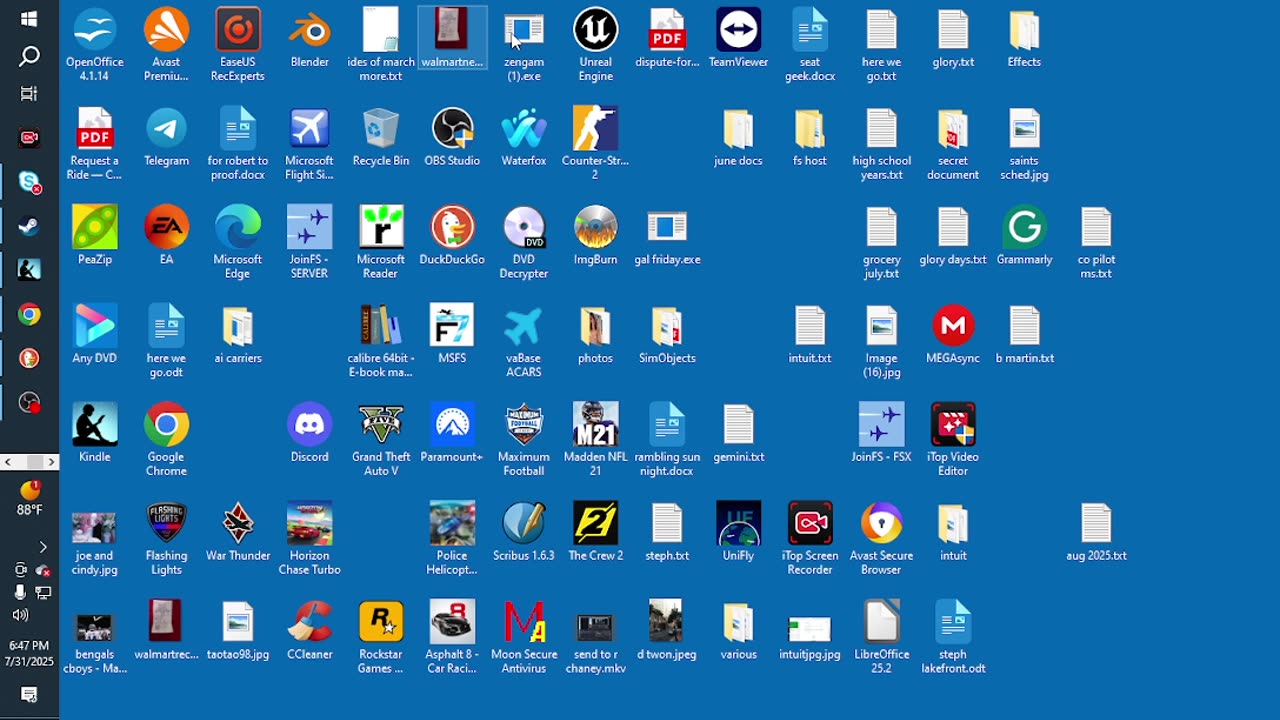Viewport: 1280px width, 720px height.
Task: Open the Windows Start menu
Action: click(x=29, y=19)
